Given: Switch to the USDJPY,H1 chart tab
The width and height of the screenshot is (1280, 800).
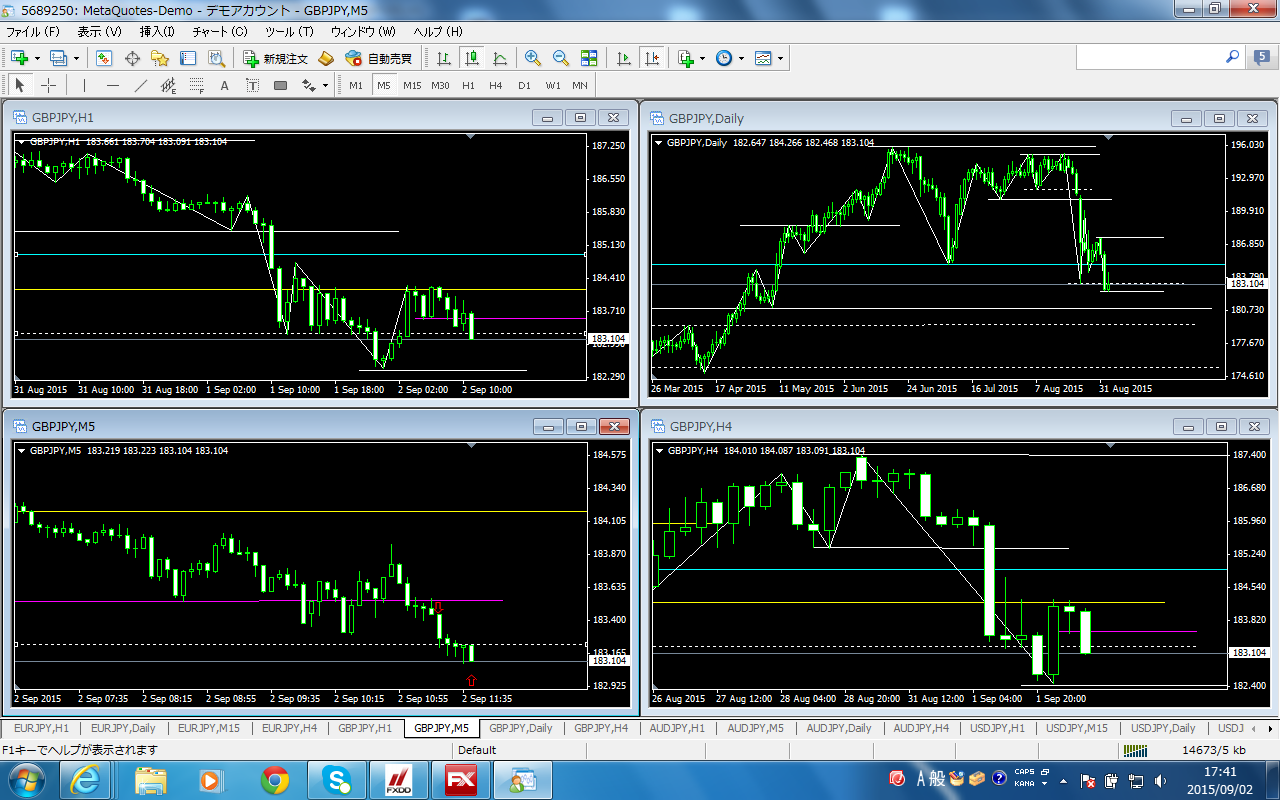Looking at the screenshot, I should [995, 728].
